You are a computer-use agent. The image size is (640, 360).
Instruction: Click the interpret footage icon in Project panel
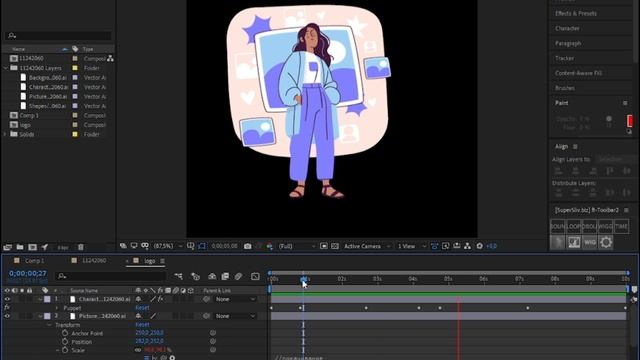7,247
